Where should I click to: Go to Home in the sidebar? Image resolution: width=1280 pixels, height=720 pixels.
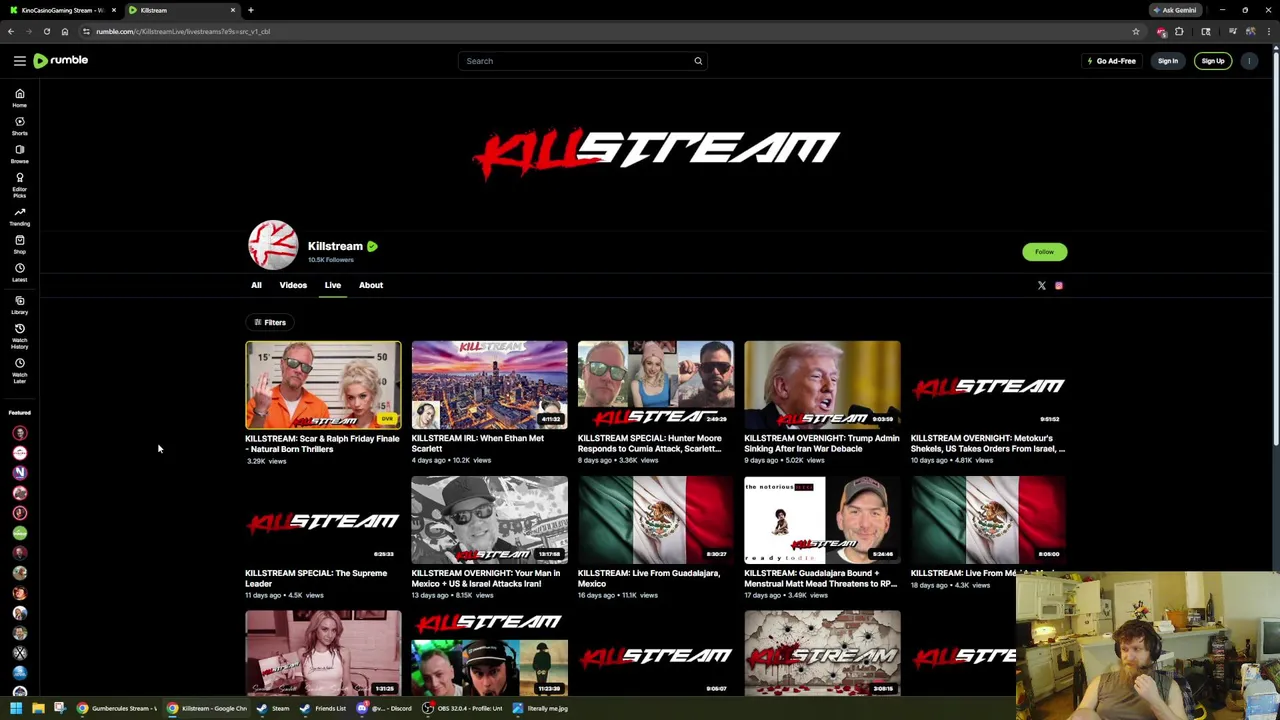coord(19,98)
